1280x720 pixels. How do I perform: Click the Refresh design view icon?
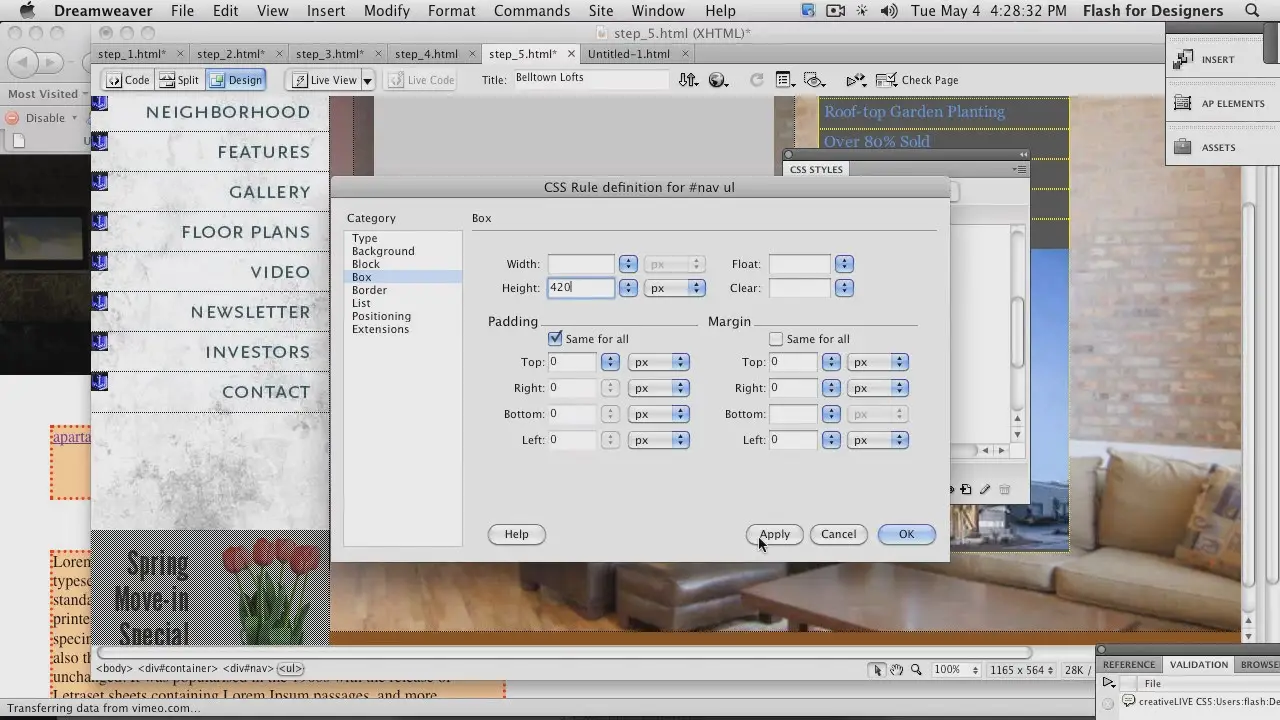tap(757, 80)
